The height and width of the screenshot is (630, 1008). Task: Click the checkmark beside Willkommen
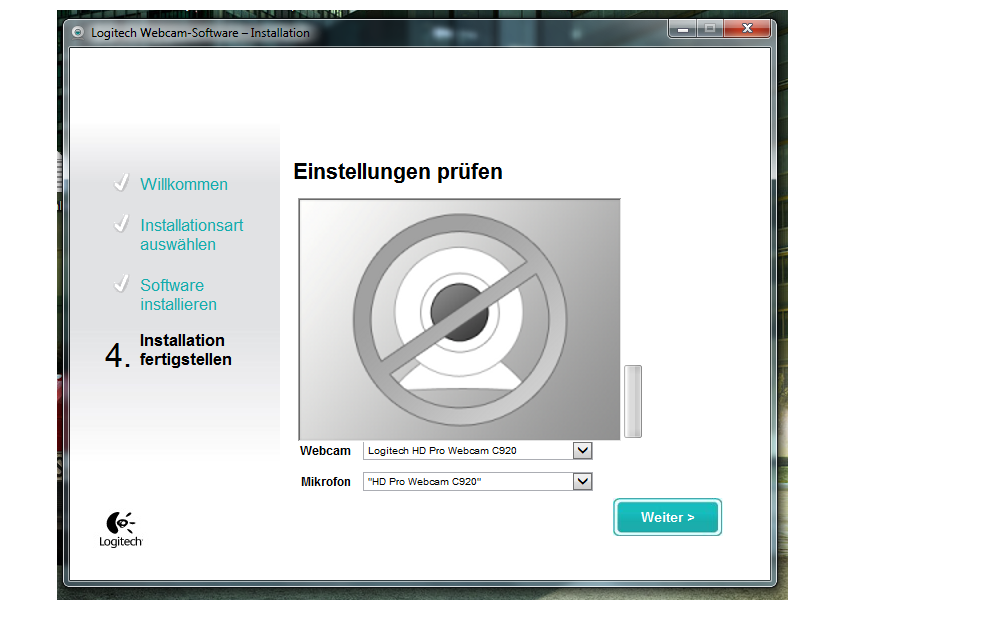[x=121, y=183]
